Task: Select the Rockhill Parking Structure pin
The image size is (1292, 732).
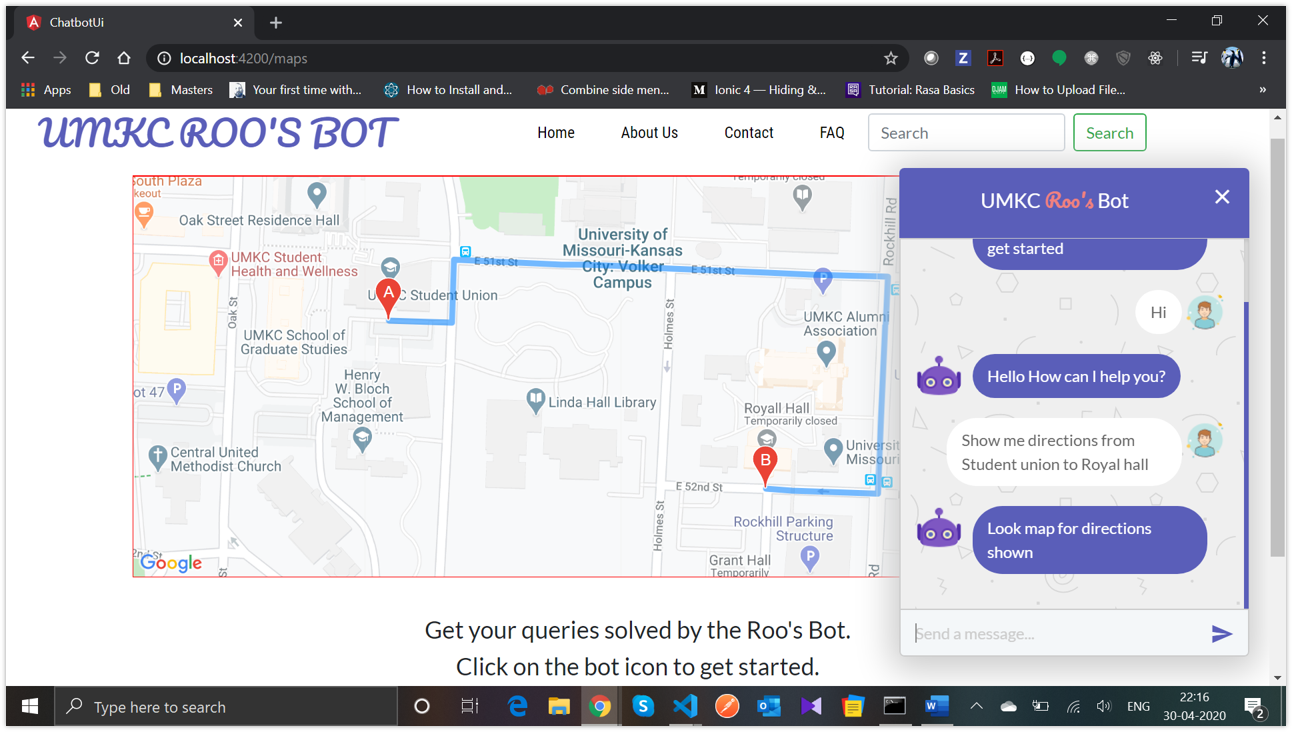Action: point(810,558)
